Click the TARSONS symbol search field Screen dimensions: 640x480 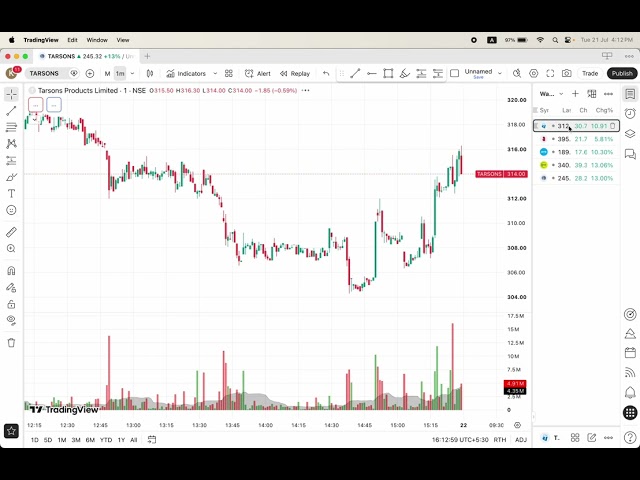(44, 73)
